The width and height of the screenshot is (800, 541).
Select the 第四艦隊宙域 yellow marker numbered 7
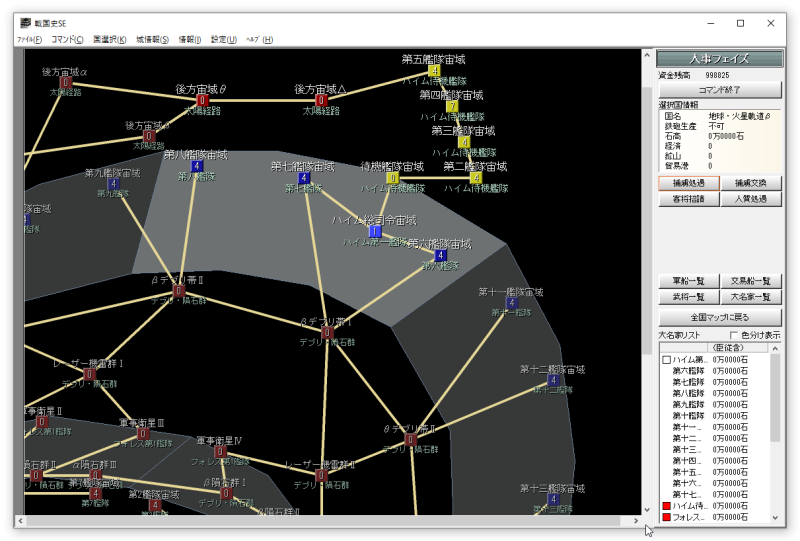click(452, 106)
